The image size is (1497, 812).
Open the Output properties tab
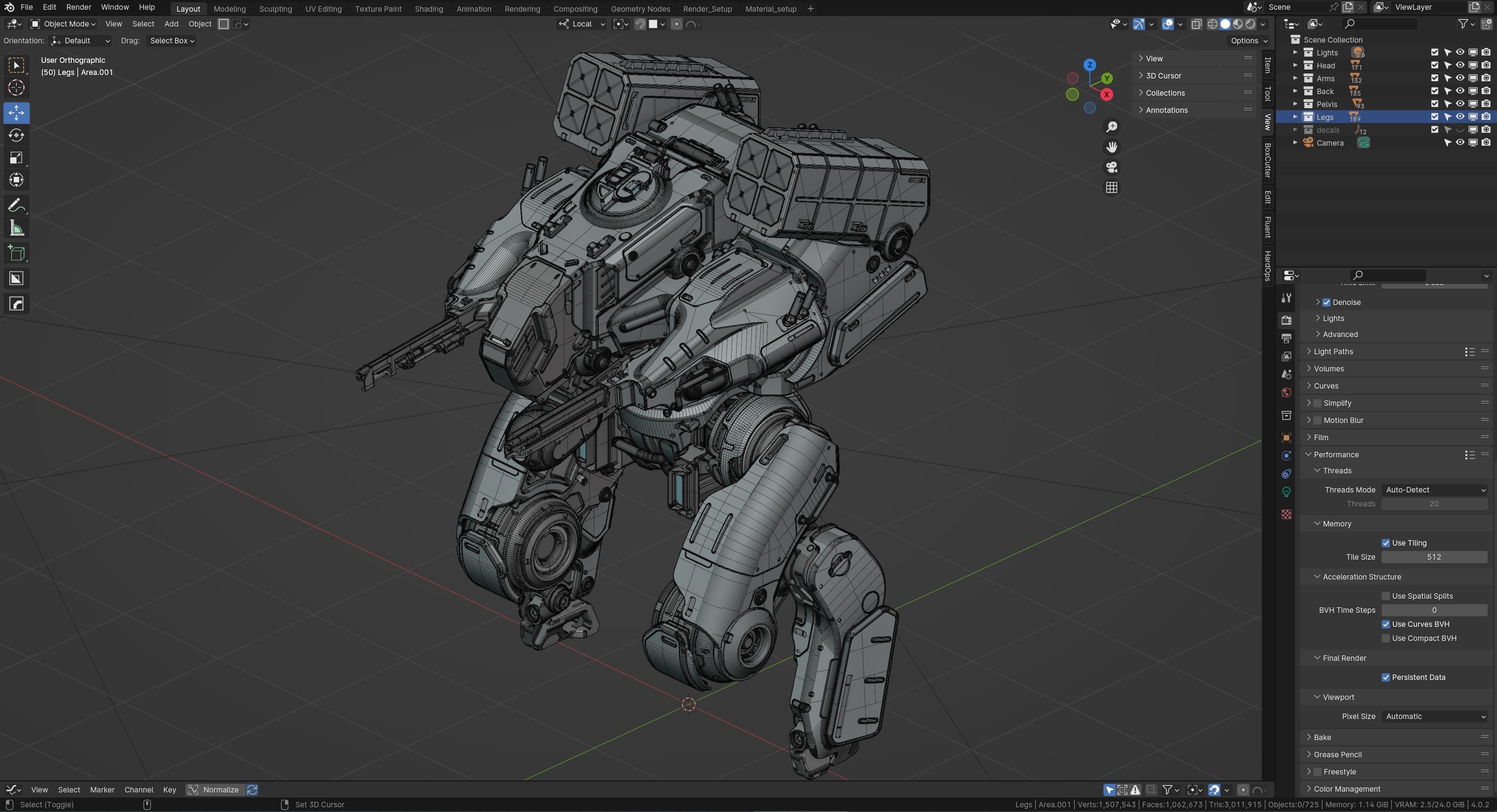tap(1287, 338)
